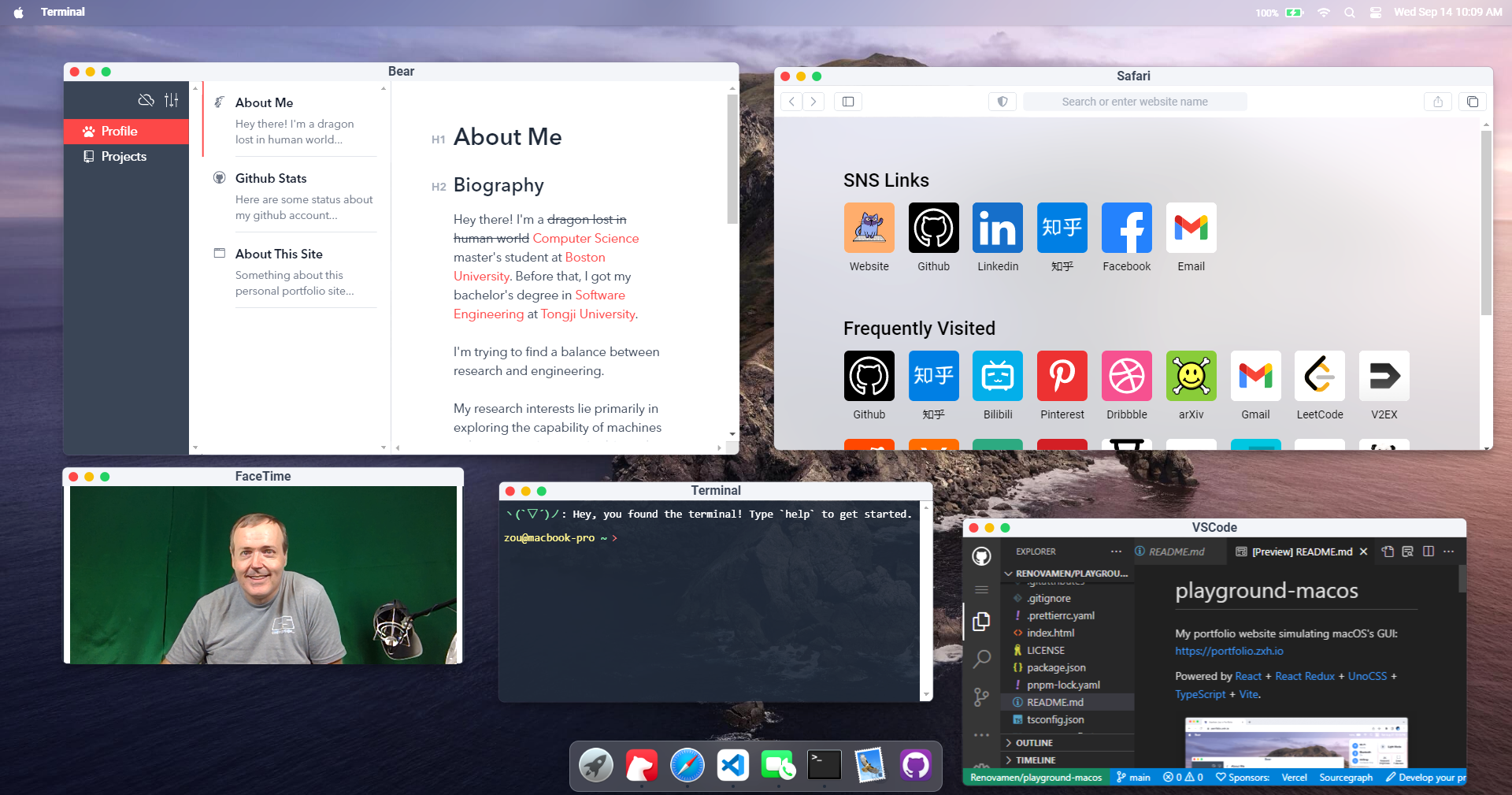Viewport: 1512px width, 795px height.
Task: Open Github in Frequently Visited
Action: (869, 376)
